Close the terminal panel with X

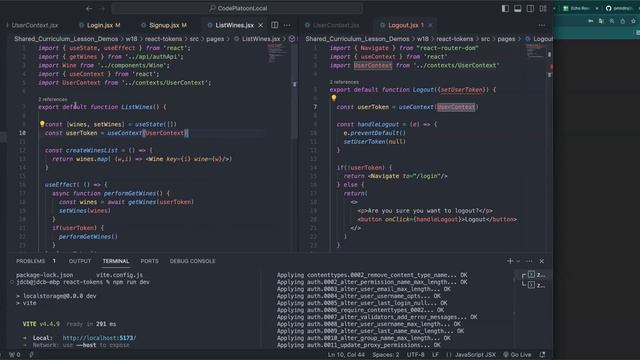coord(542,261)
